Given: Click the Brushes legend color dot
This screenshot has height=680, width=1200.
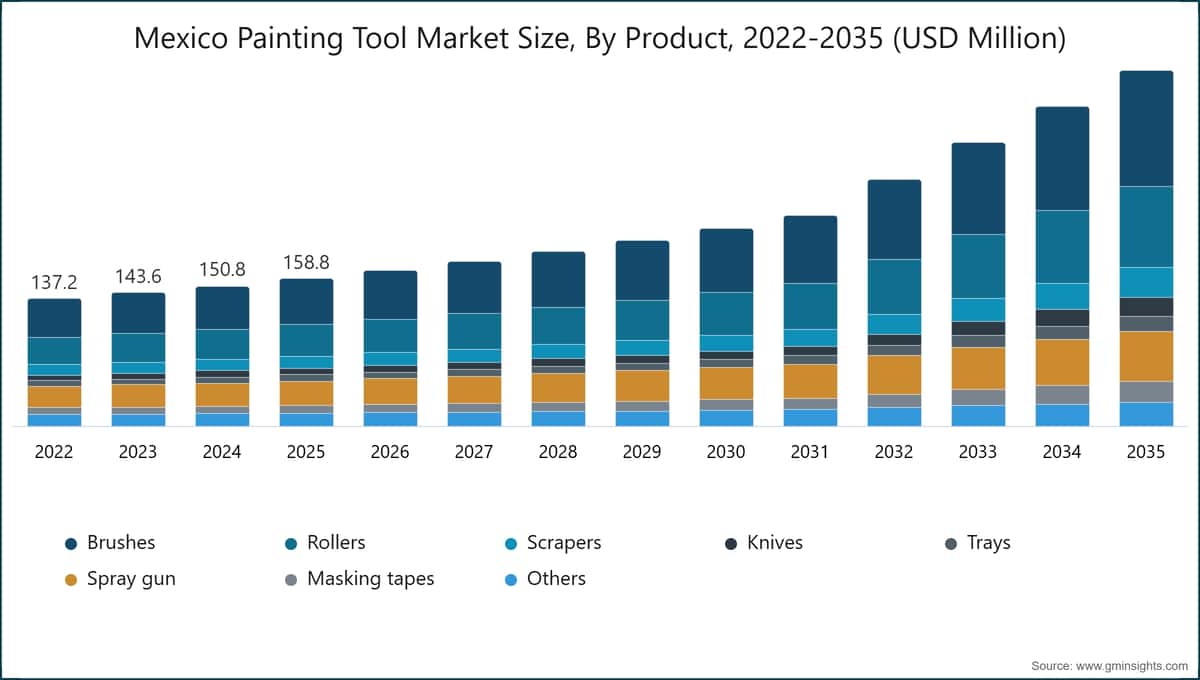Looking at the screenshot, I should pyautogui.click(x=71, y=543).
